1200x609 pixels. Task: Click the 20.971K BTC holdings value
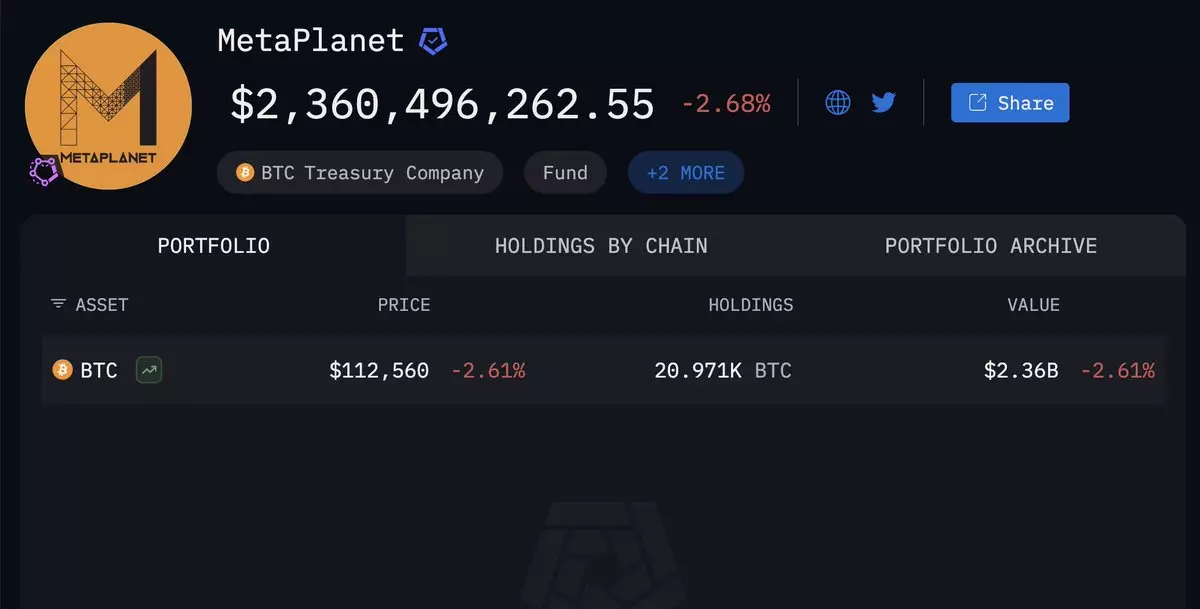[723, 370]
